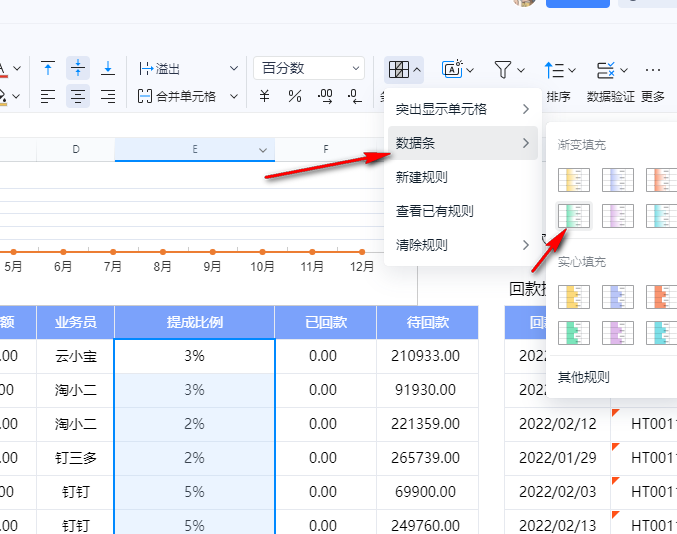Viewport: 677px width, 534px height.
Task: Open conditional formatting grid icon
Action: point(399,69)
